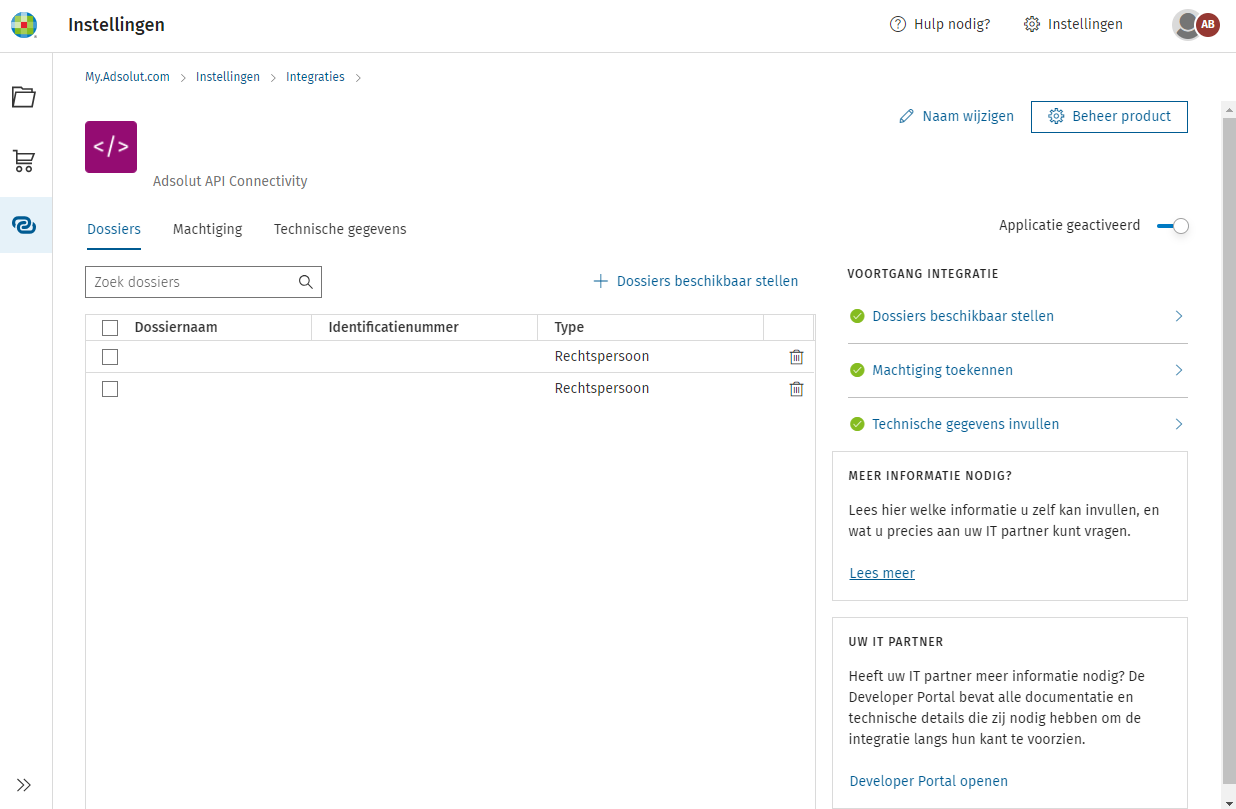The width and height of the screenshot is (1236, 809).
Task: Expand the Technische gegevens invullen chevron
Action: 1178,423
